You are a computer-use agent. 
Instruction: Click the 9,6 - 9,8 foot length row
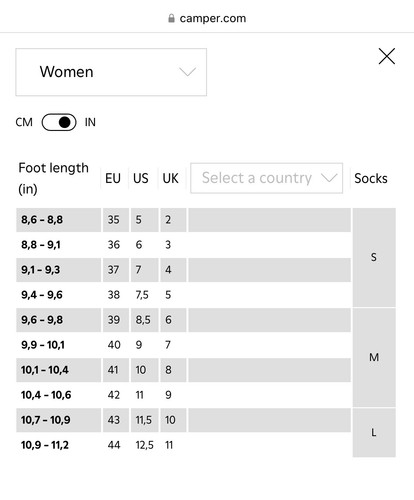point(183,320)
